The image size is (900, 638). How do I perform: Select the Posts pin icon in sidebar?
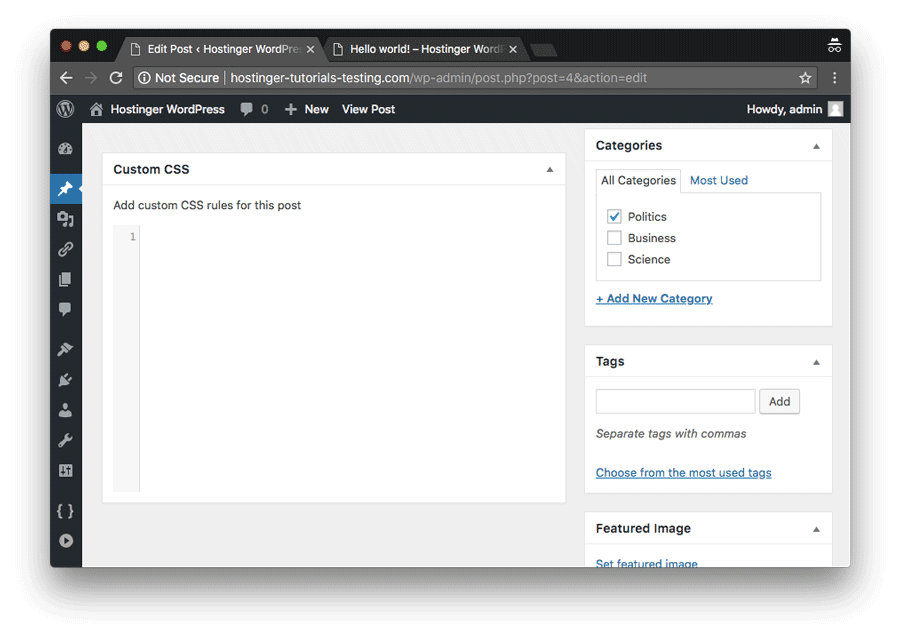pos(65,188)
